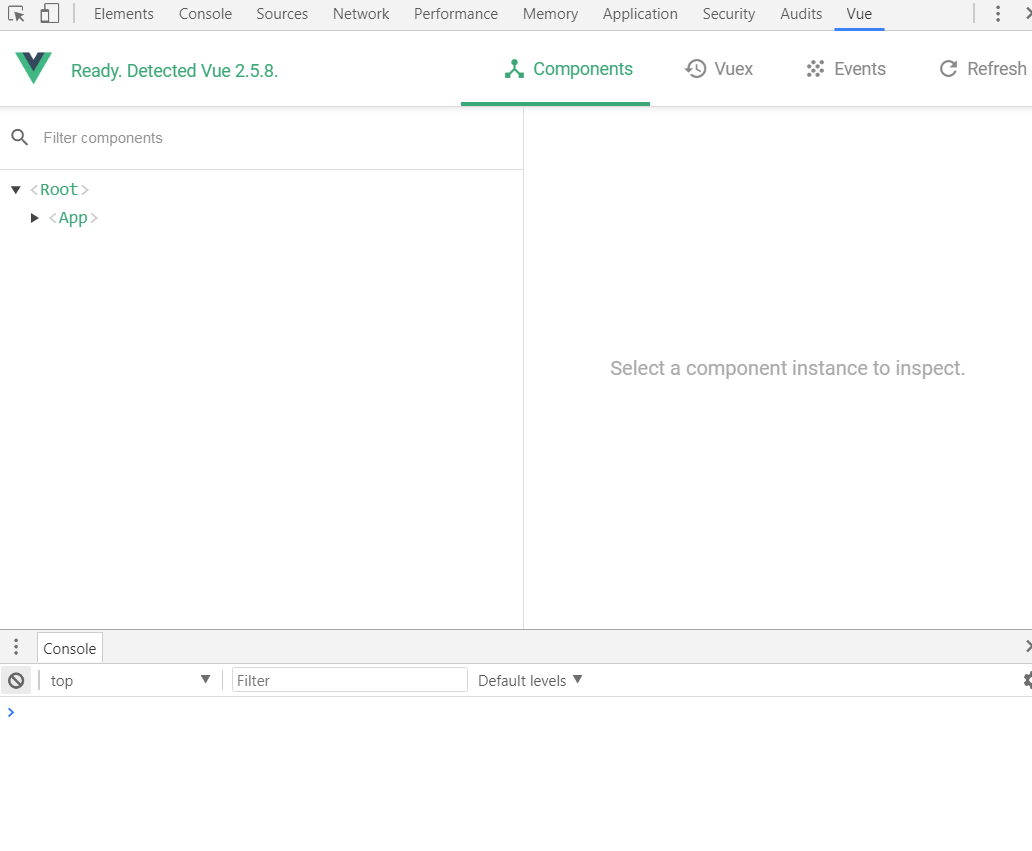Open the Security tab
This screenshot has height=851, width=1032.
[729, 14]
